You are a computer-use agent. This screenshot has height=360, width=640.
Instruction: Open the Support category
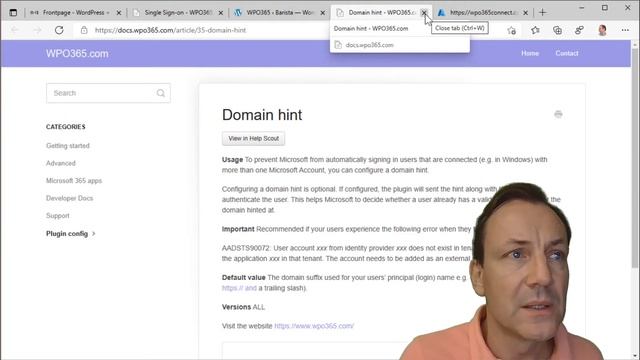click(58, 216)
